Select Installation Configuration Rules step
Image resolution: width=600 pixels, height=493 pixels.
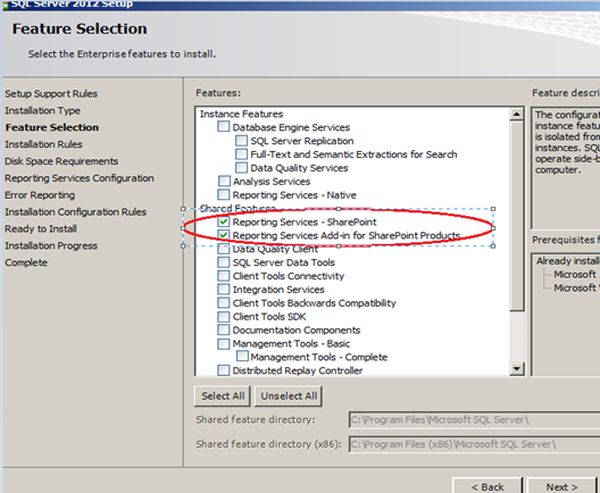click(x=75, y=212)
